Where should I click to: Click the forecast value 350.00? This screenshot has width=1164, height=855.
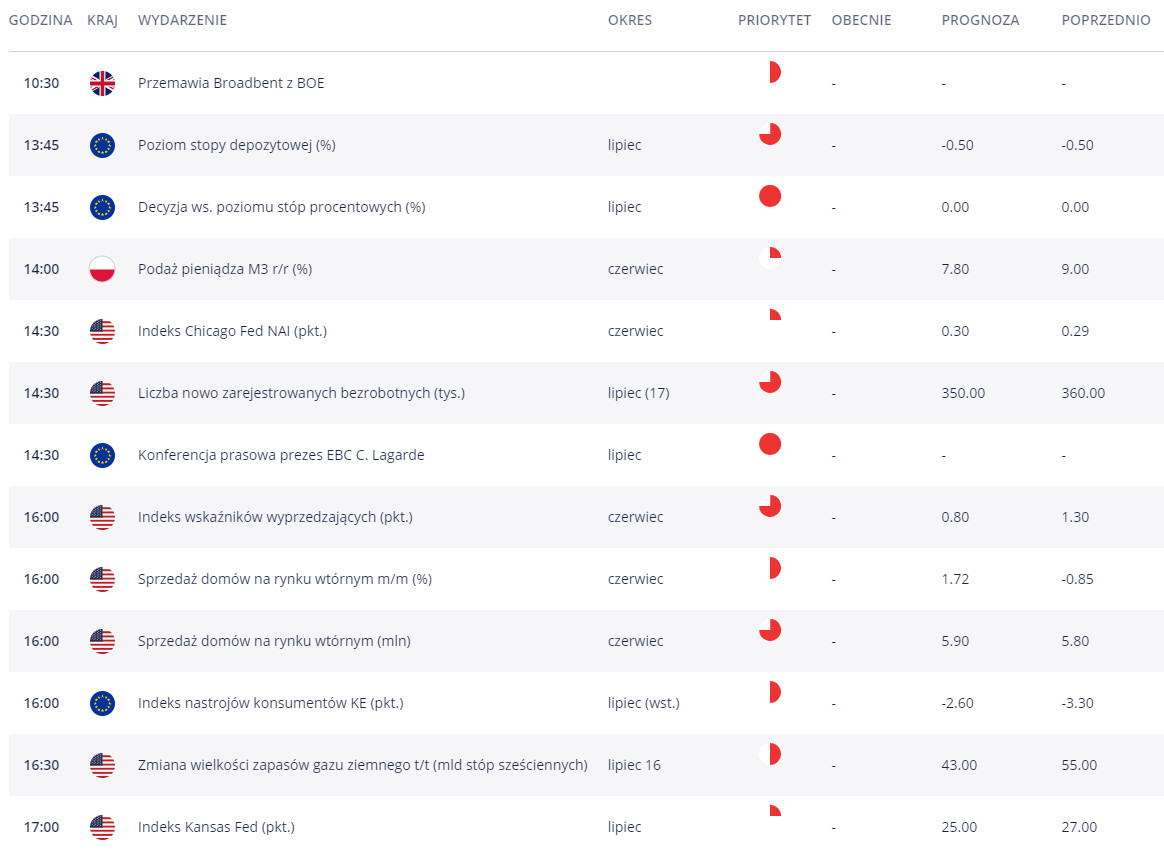964,393
